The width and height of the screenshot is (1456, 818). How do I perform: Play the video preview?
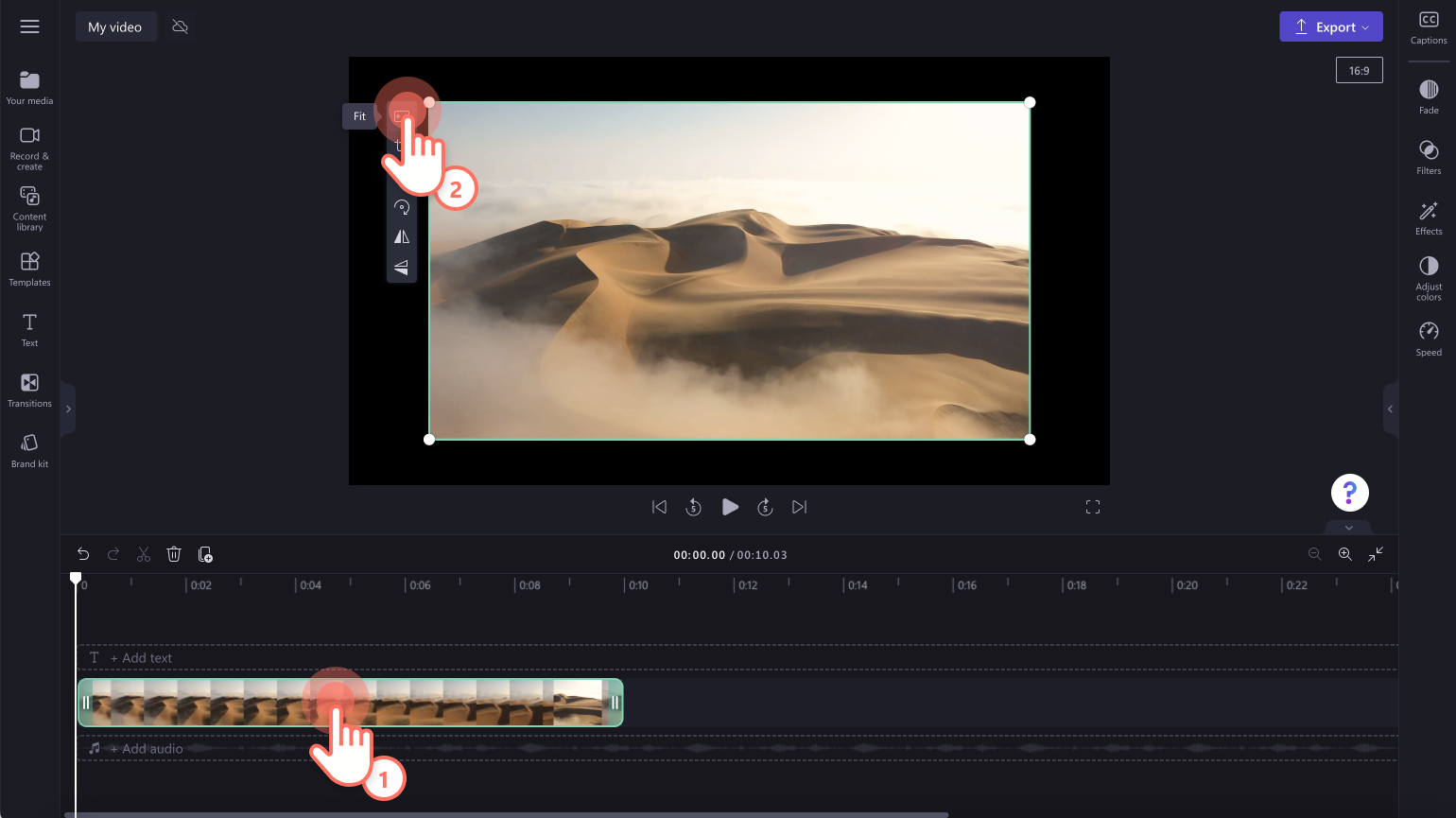coord(730,507)
